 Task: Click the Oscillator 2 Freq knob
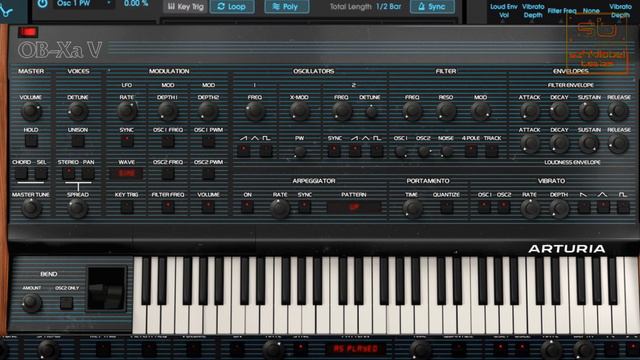342,111
